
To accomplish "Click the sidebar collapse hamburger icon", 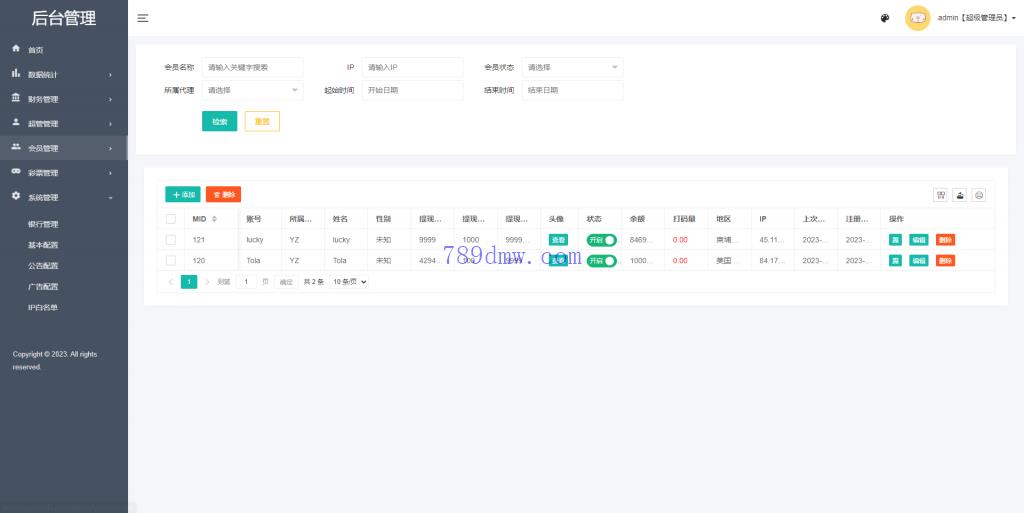I will pyautogui.click(x=143, y=18).
